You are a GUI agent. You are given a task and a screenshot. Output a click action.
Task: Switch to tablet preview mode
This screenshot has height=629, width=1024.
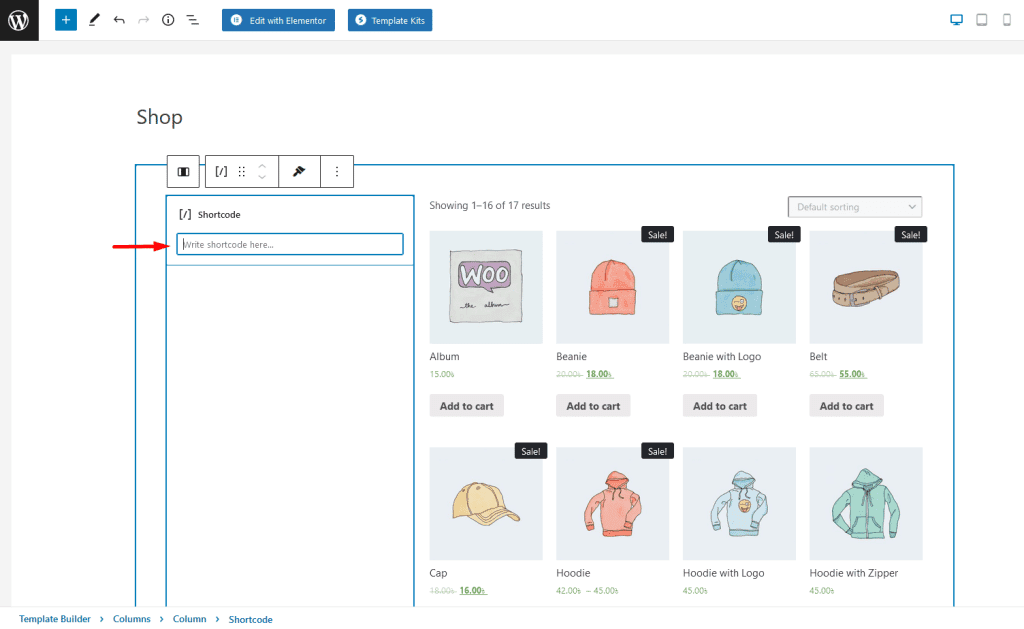point(981,20)
